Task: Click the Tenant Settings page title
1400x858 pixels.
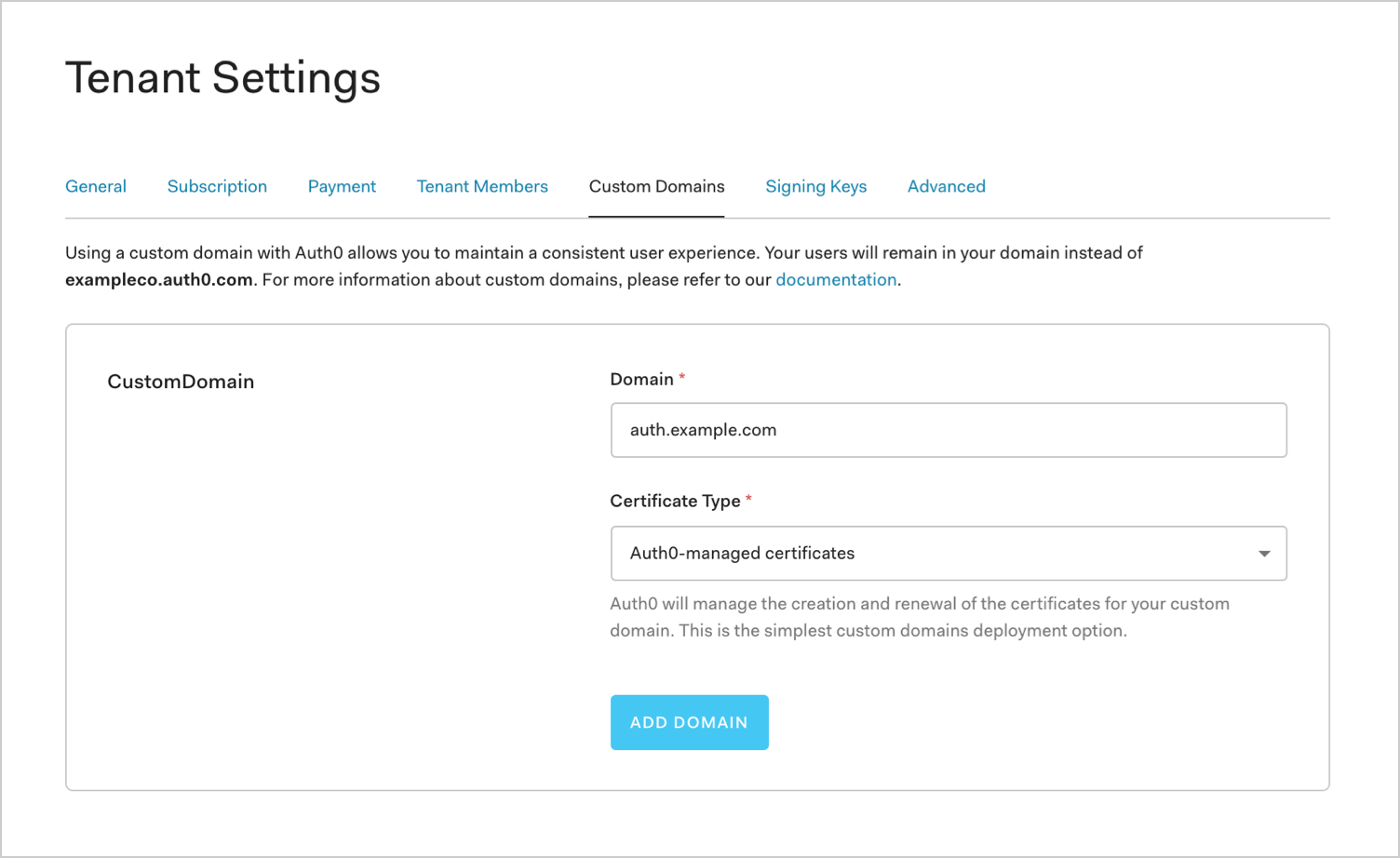Action: point(222,77)
